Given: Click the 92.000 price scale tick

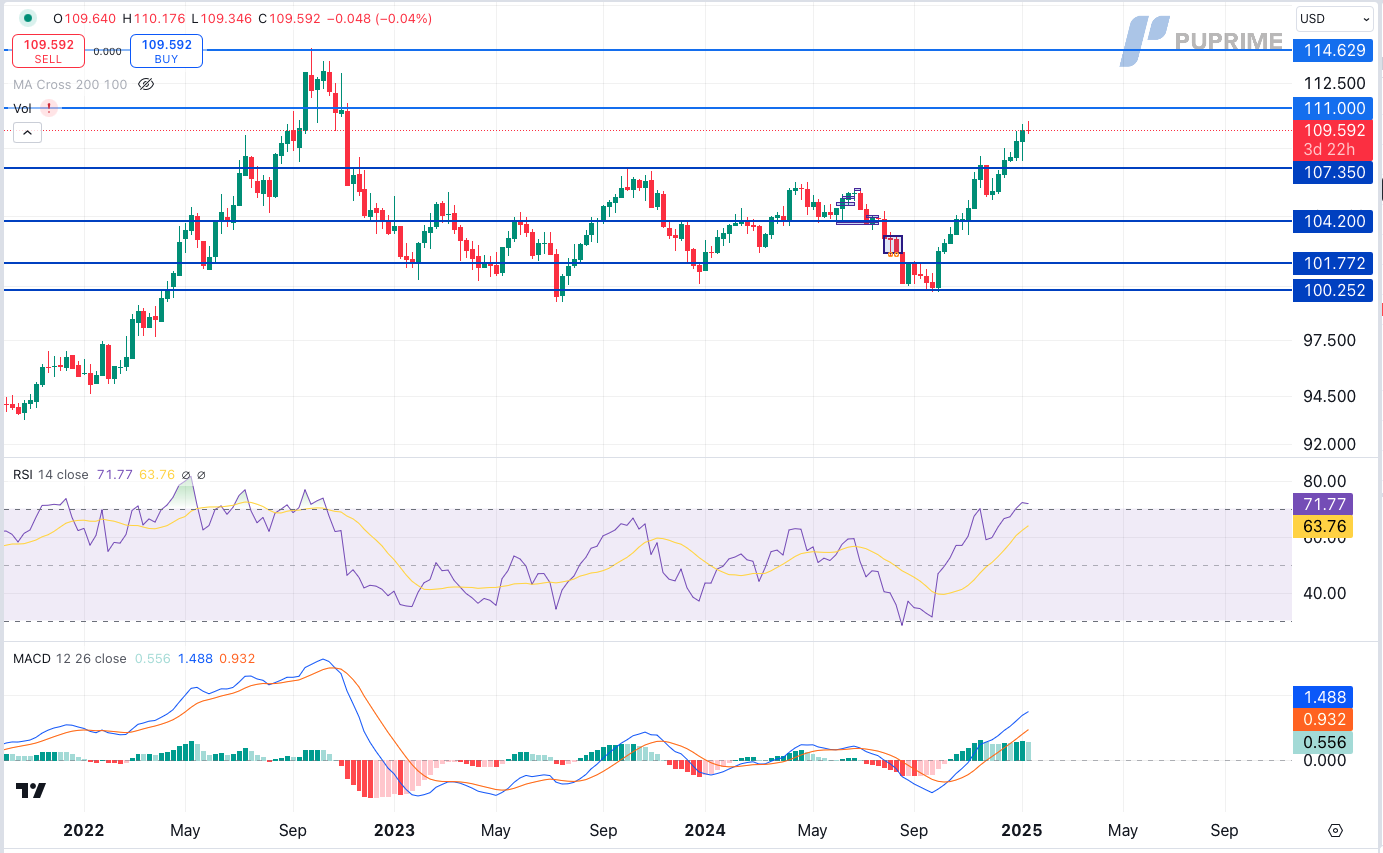Looking at the screenshot, I should 1329,444.
